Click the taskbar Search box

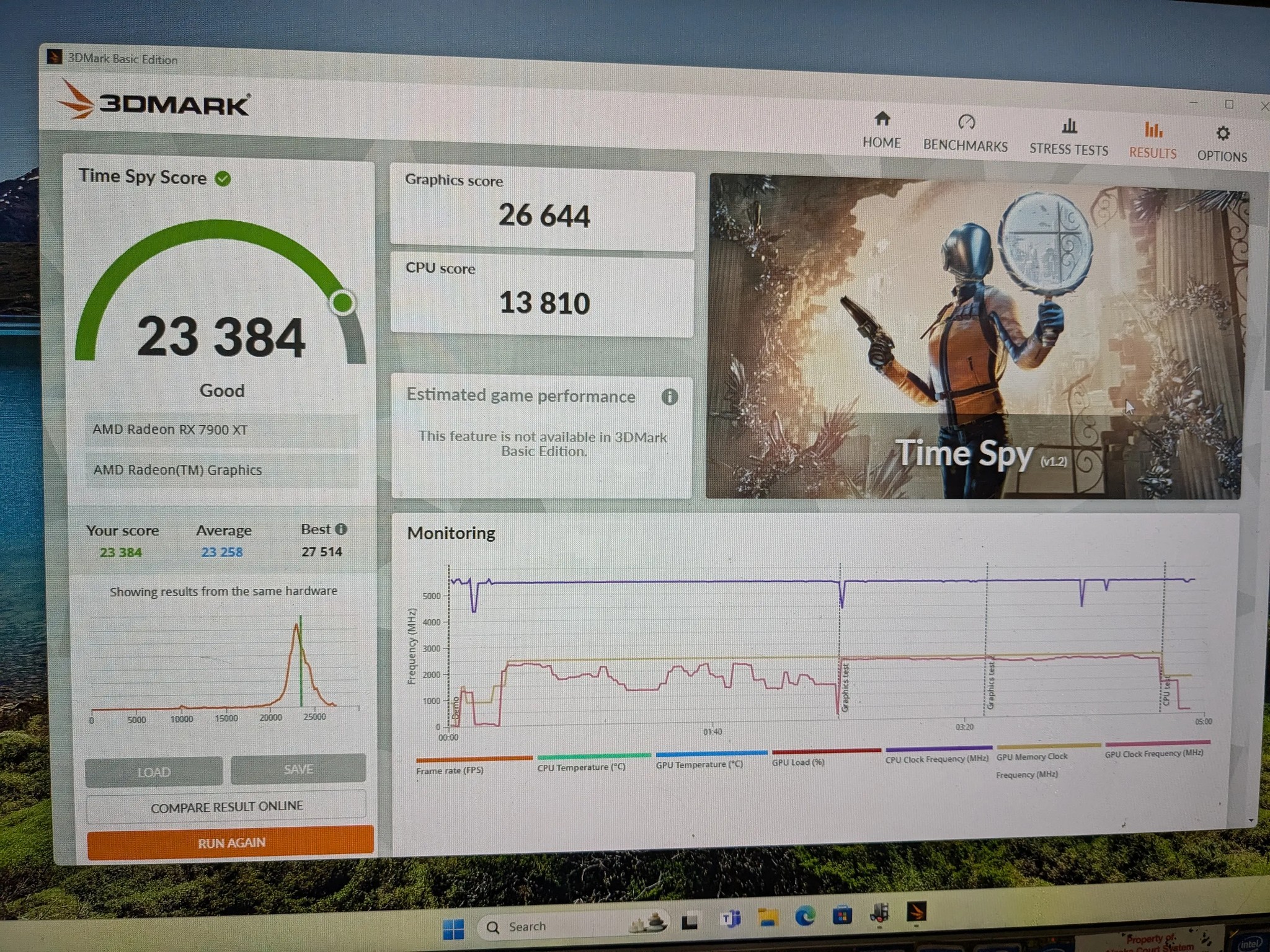[574, 925]
